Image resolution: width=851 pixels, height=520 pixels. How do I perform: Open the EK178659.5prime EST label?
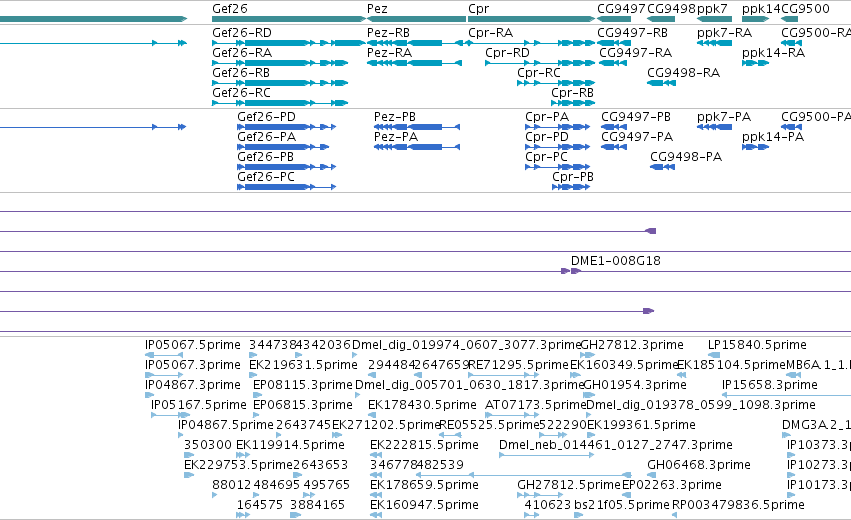point(424,485)
